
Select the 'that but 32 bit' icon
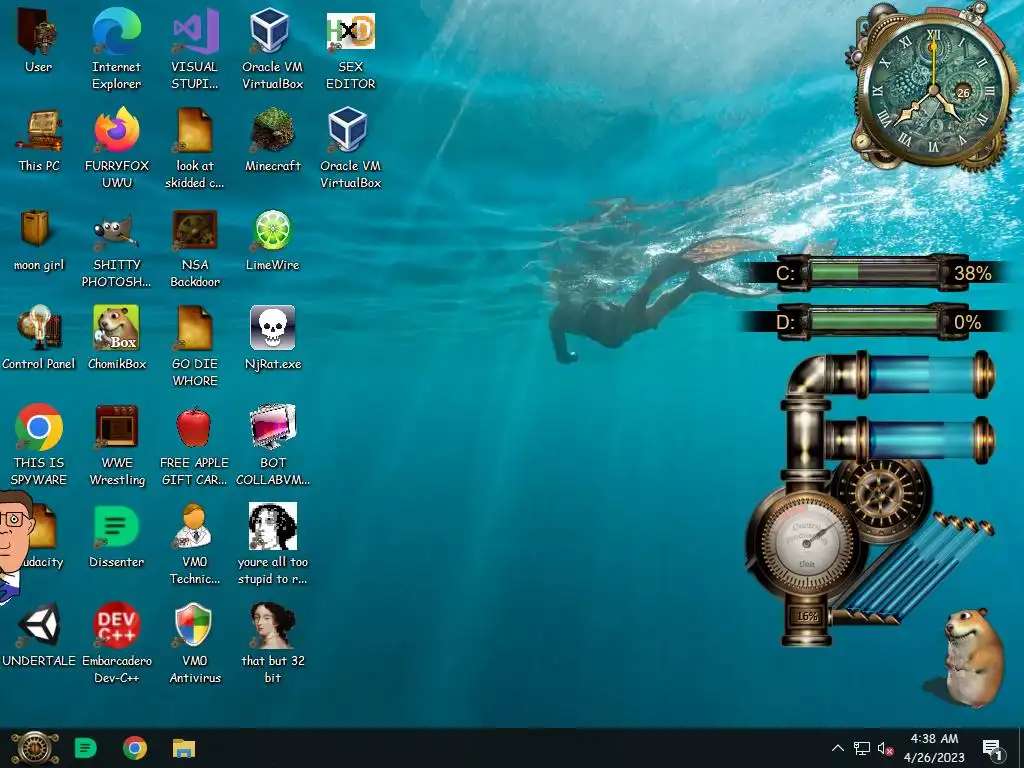click(x=273, y=643)
